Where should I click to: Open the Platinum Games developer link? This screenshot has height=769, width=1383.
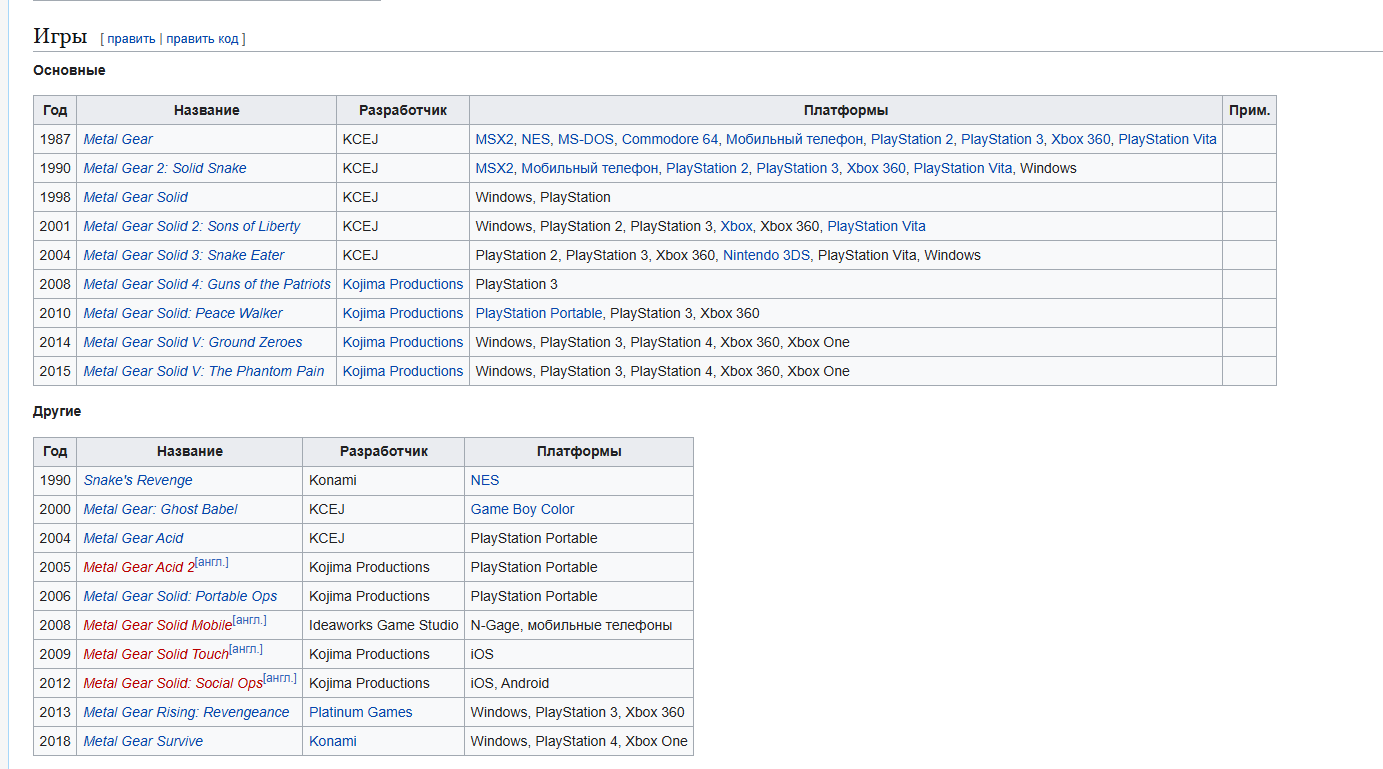point(360,712)
